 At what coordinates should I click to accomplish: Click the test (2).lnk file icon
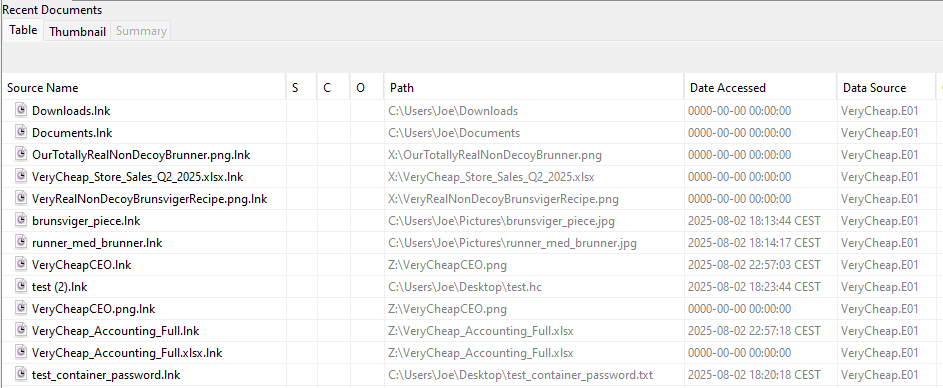click(22, 287)
